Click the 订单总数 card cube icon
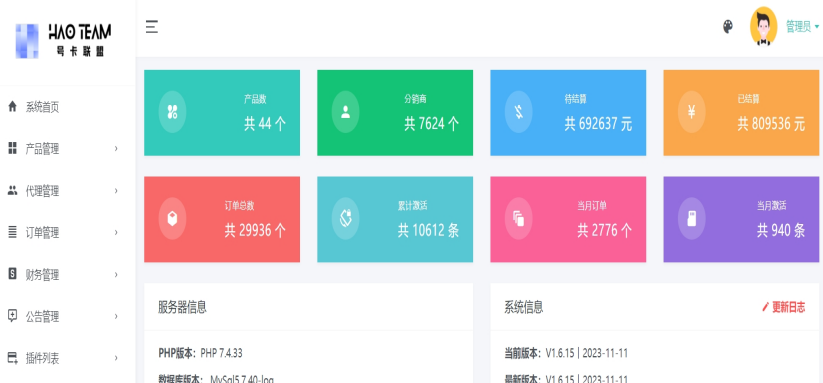 coord(172,218)
